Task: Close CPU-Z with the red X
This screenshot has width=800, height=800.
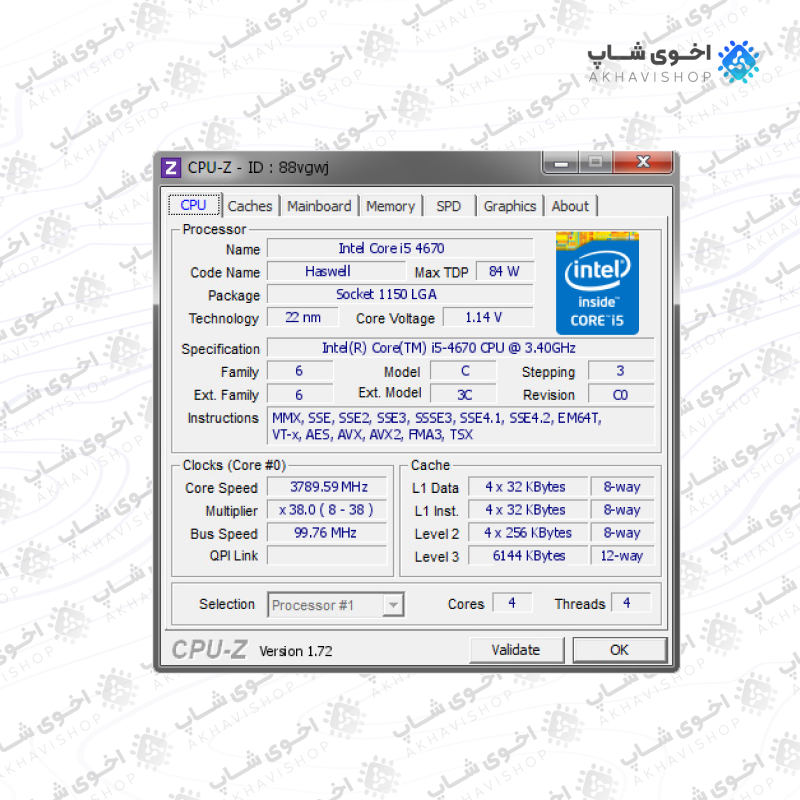Action: pos(643,163)
